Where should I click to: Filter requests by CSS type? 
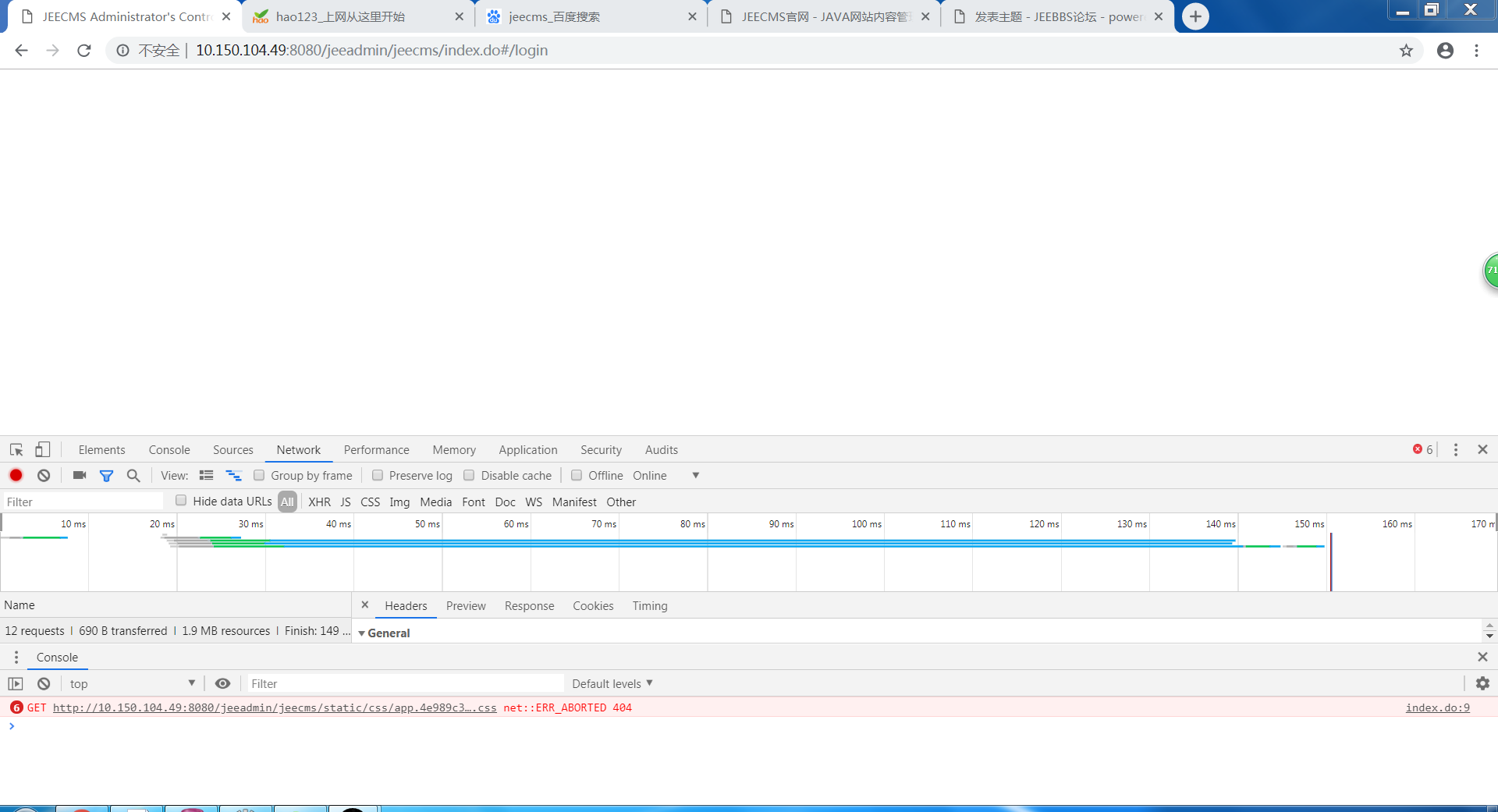pos(371,502)
